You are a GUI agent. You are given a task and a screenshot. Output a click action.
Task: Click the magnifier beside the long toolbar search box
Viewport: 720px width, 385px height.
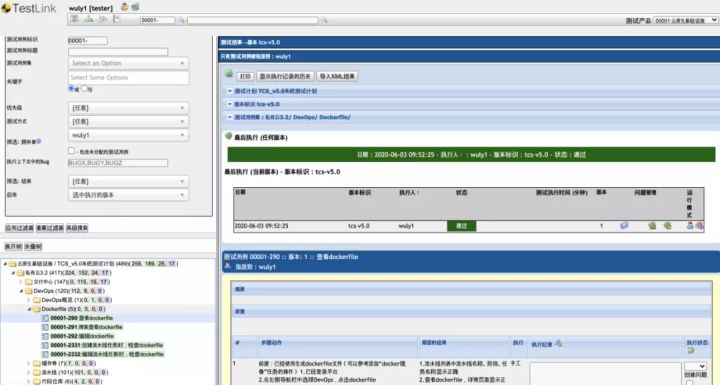(324, 20)
